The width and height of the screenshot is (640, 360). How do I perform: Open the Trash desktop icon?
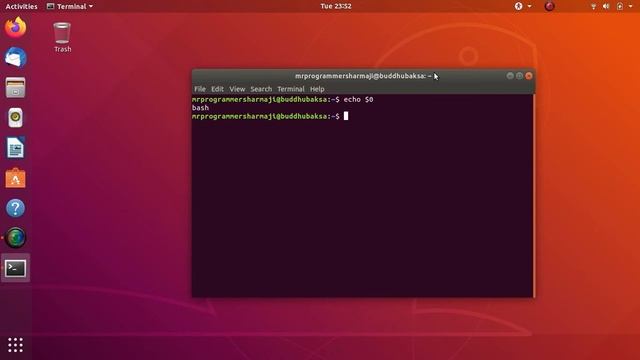tap(62, 37)
